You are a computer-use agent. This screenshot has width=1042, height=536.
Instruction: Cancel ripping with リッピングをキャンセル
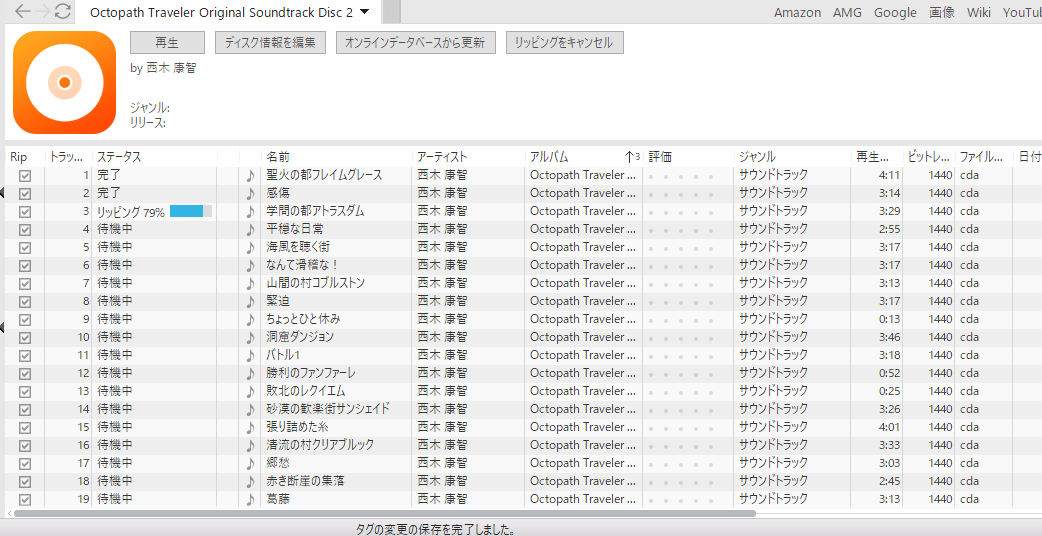tap(564, 43)
